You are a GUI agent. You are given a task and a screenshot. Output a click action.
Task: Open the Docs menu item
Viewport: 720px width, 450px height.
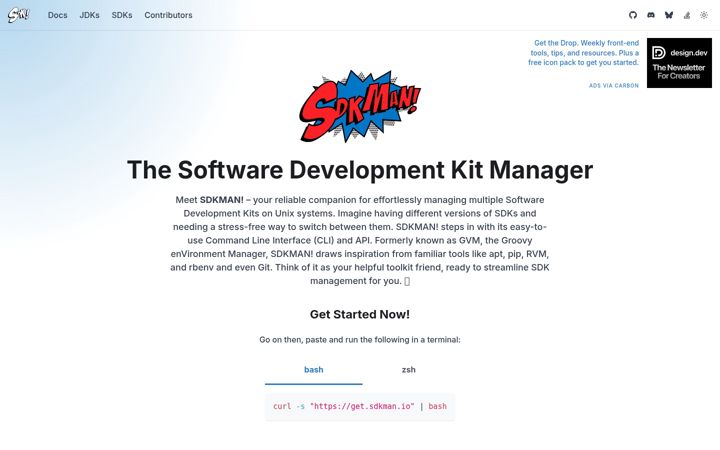(x=57, y=15)
